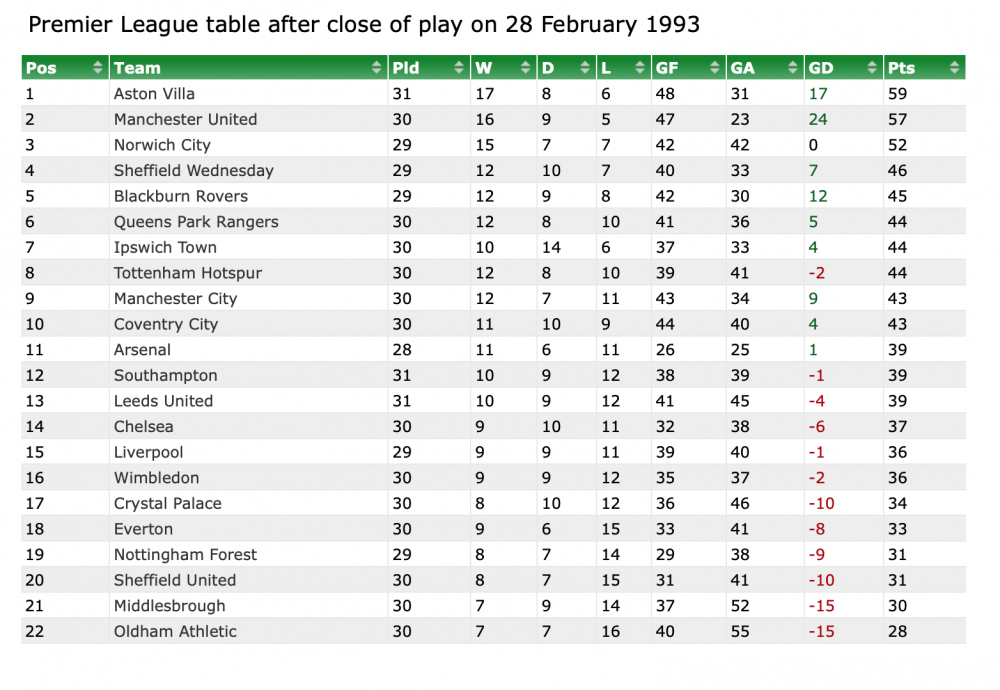Click the GF column sort arrows
Viewport: 1000px width, 690px height.
[x=715, y=68]
